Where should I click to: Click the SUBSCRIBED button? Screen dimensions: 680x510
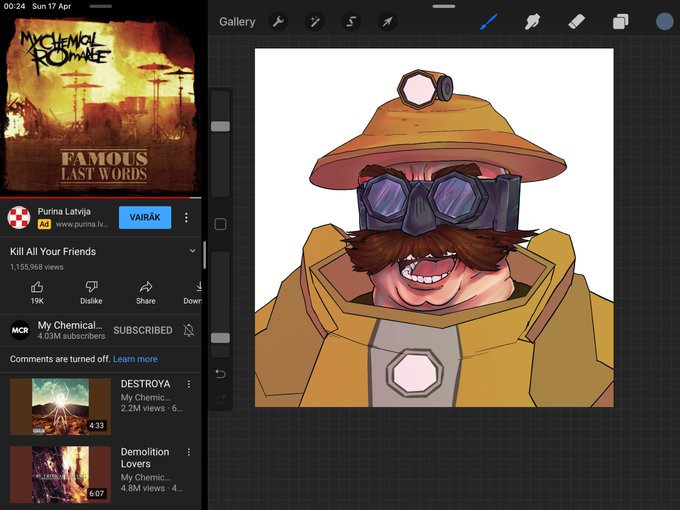click(x=143, y=330)
